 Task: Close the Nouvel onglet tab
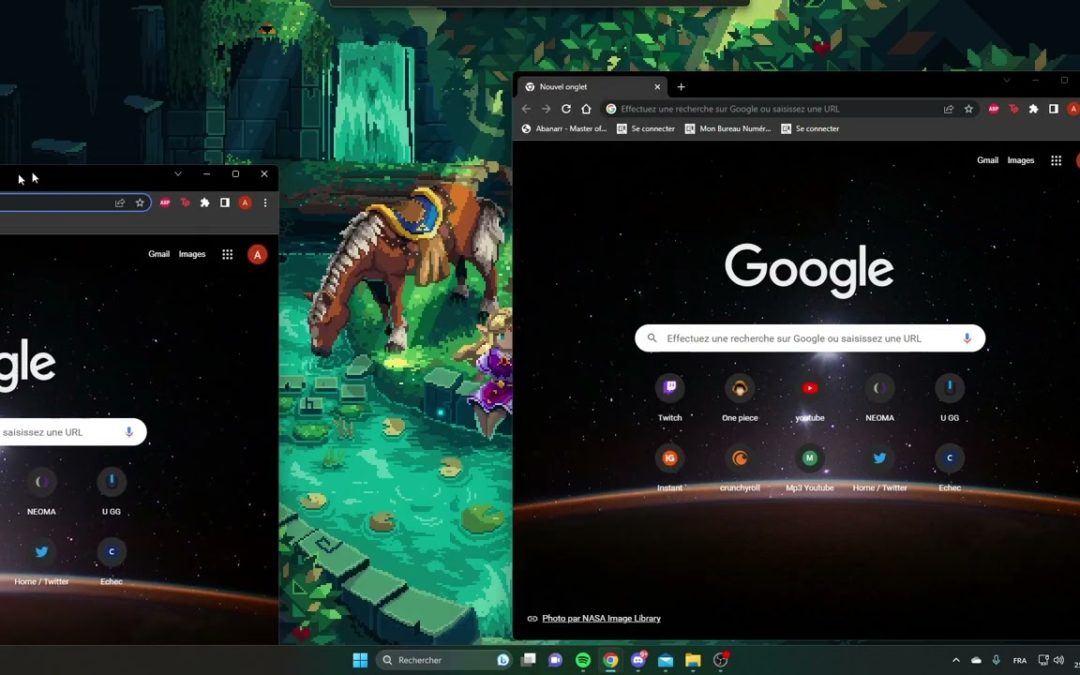[657, 87]
